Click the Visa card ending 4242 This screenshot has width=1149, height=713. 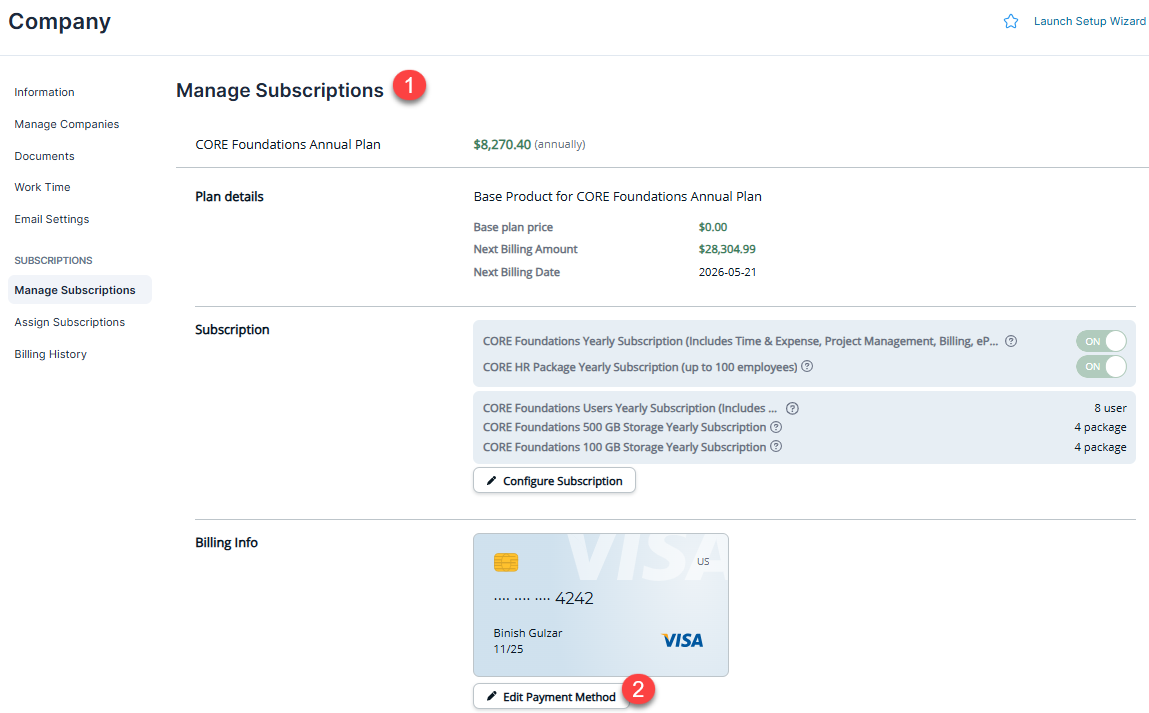point(601,605)
